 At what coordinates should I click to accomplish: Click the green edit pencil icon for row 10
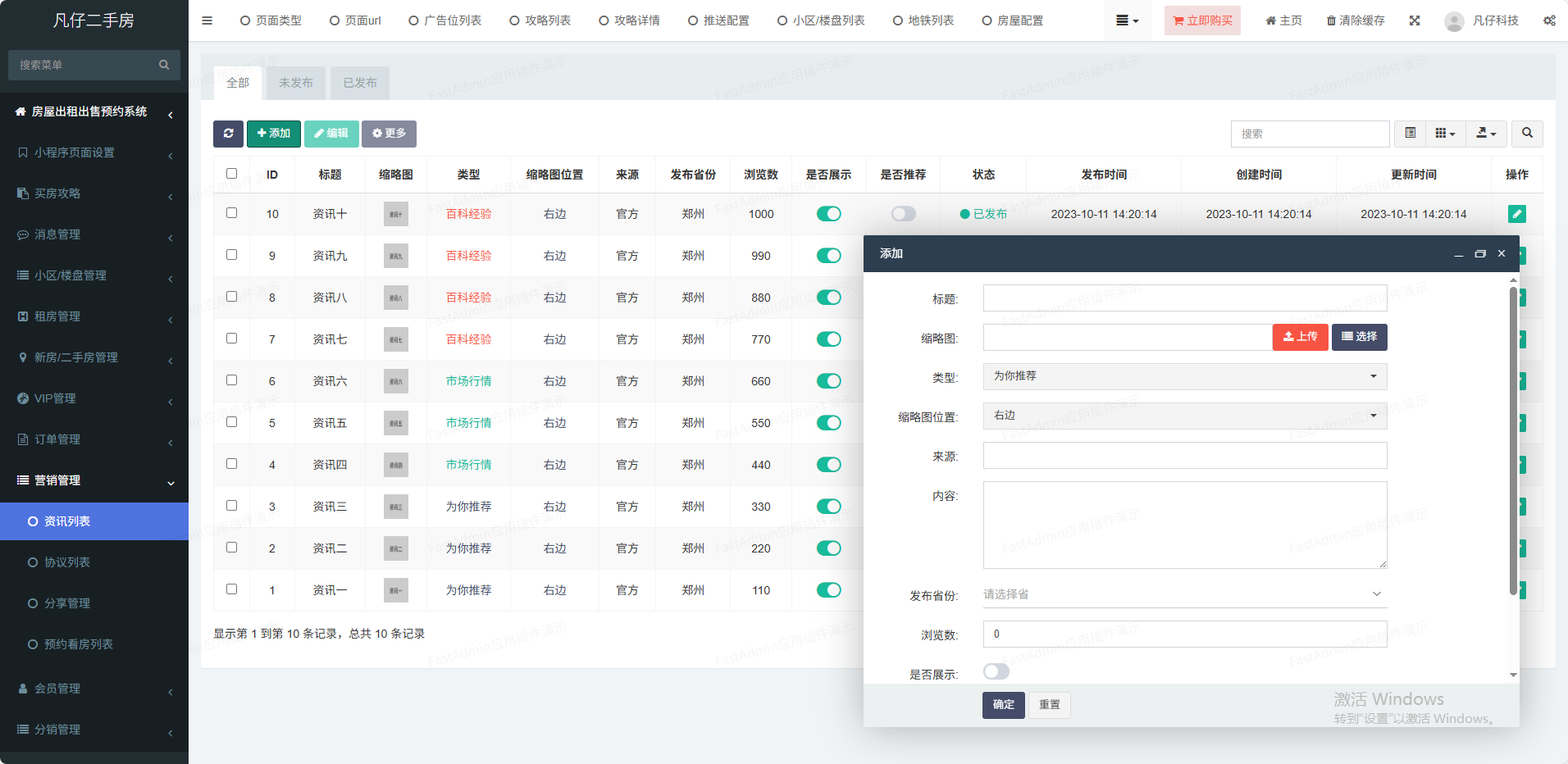click(x=1516, y=214)
